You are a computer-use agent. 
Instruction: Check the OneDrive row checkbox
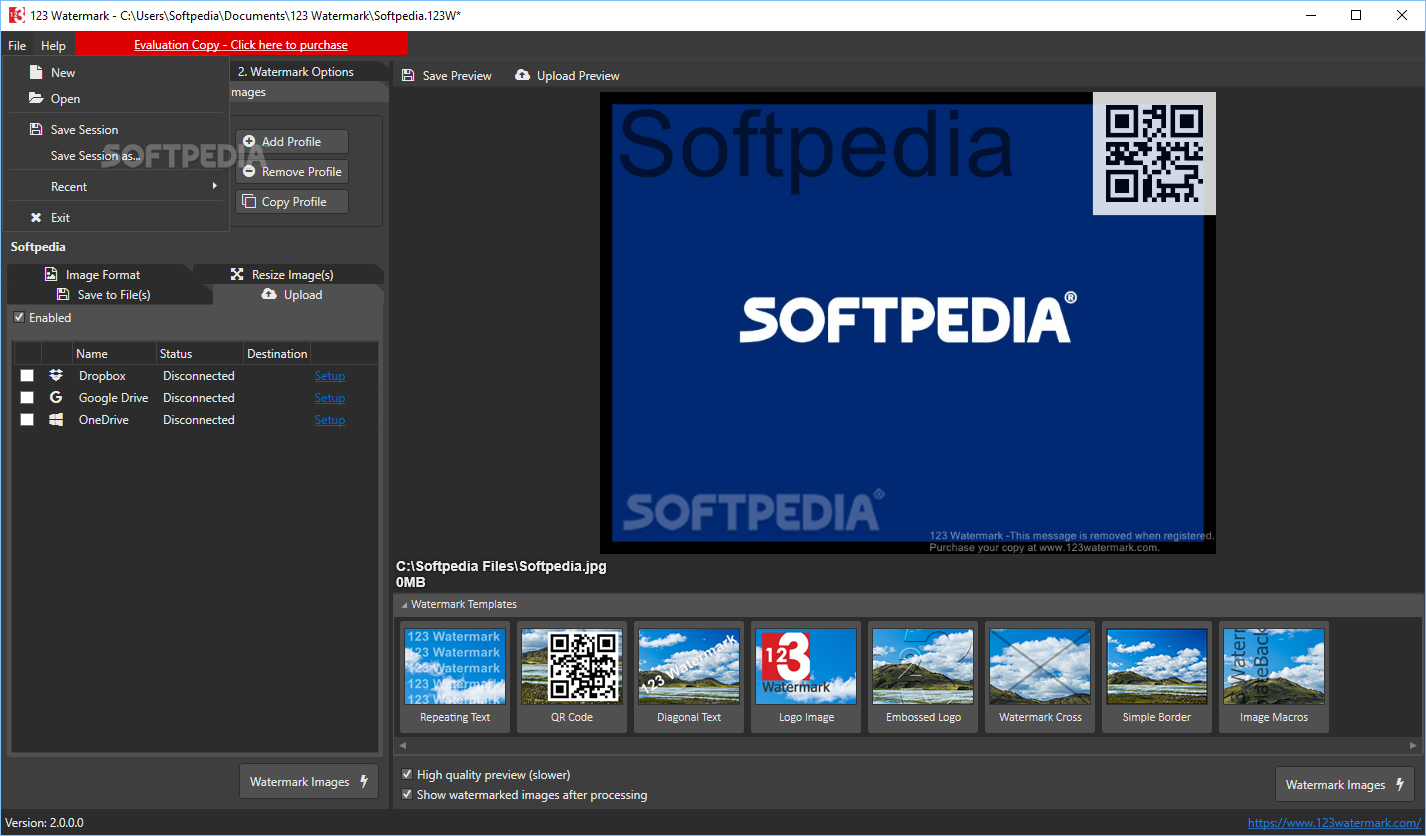[27, 420]
